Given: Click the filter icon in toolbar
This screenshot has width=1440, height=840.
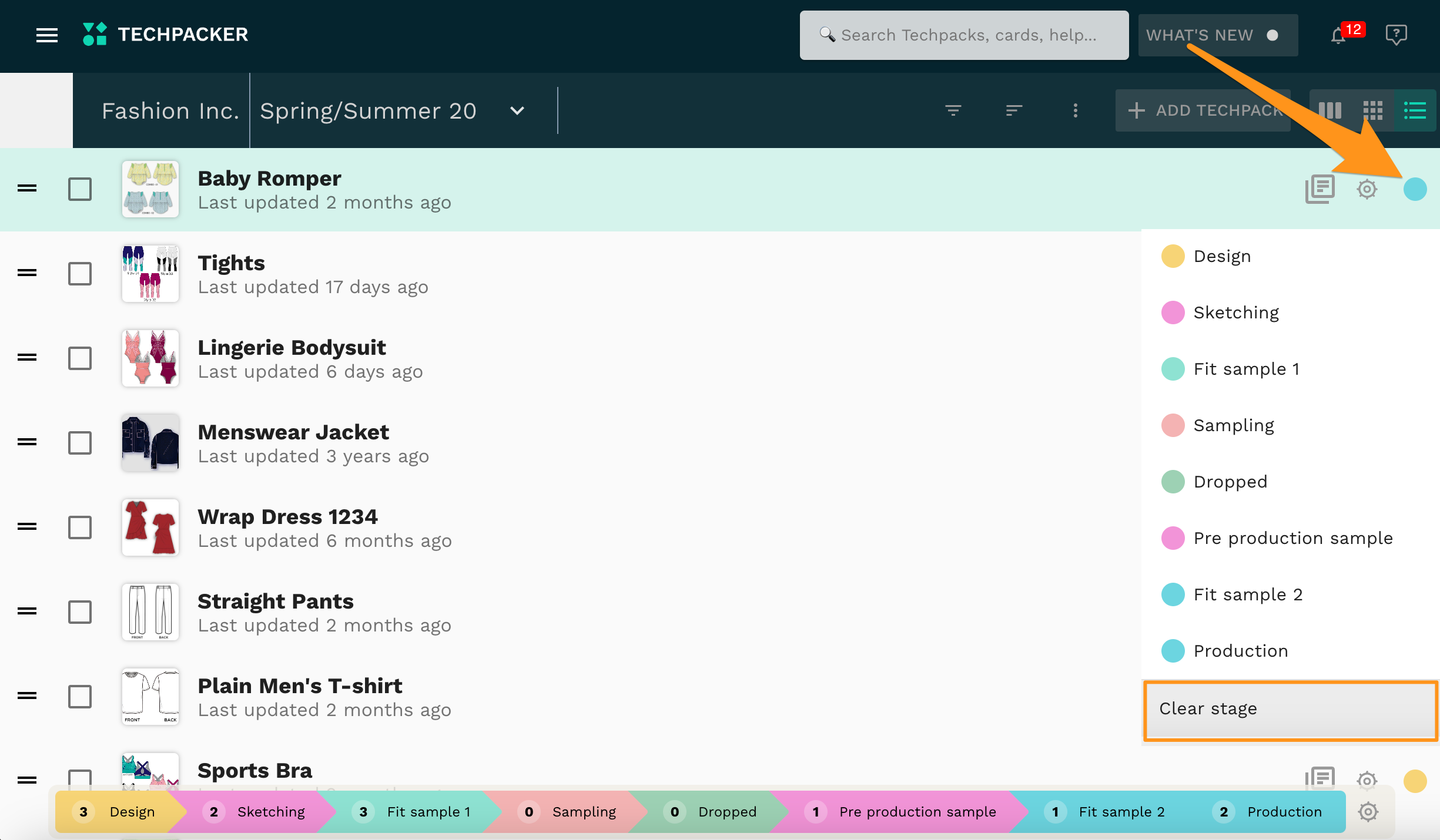Looking at the screenshot, I should click(x=953, y=110).
